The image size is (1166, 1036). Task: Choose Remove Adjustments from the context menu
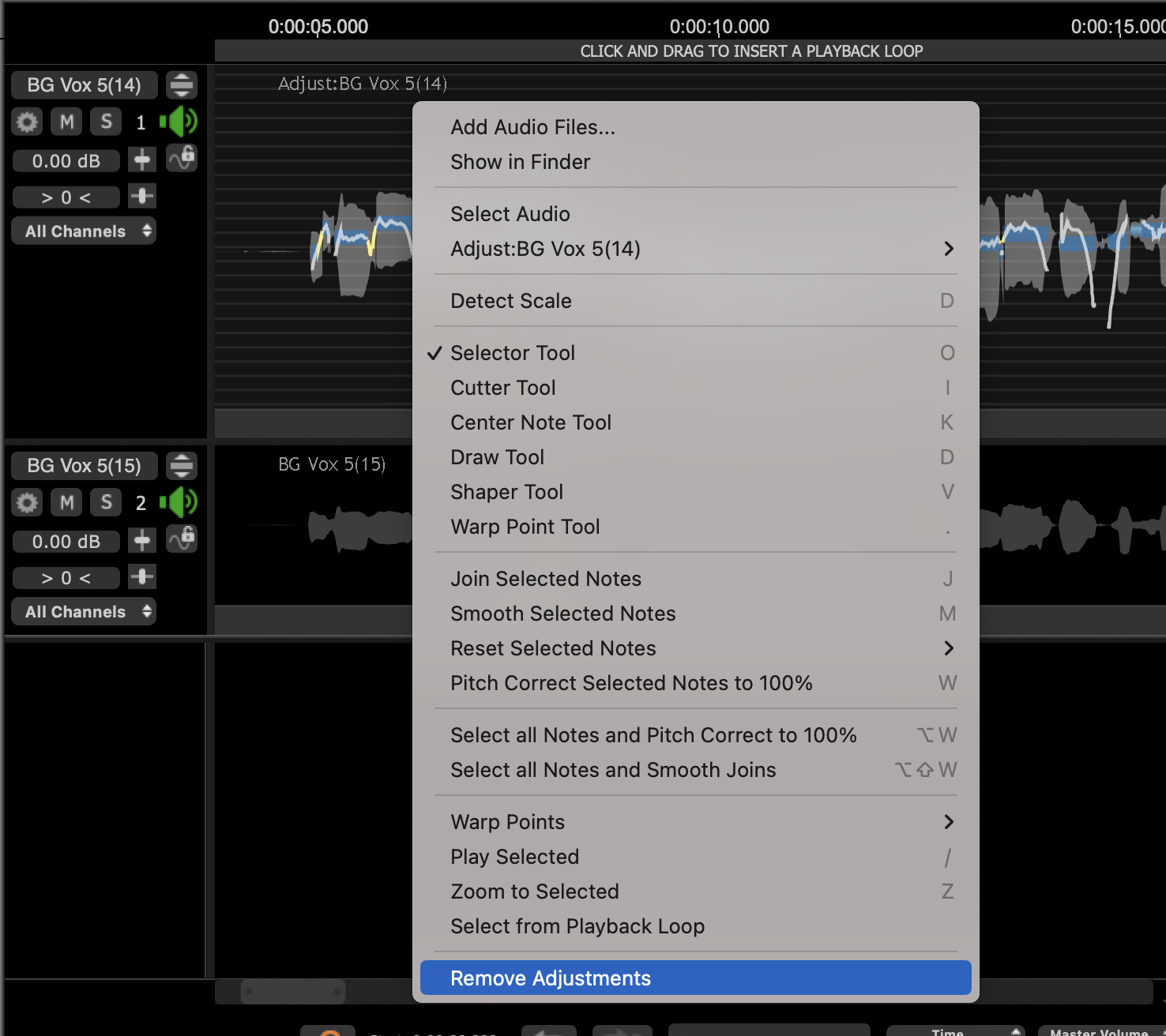(x=695, y=978)
